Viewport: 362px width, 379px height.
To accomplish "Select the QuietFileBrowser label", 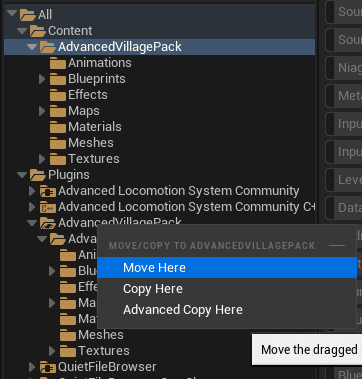I will pos(107,367).
